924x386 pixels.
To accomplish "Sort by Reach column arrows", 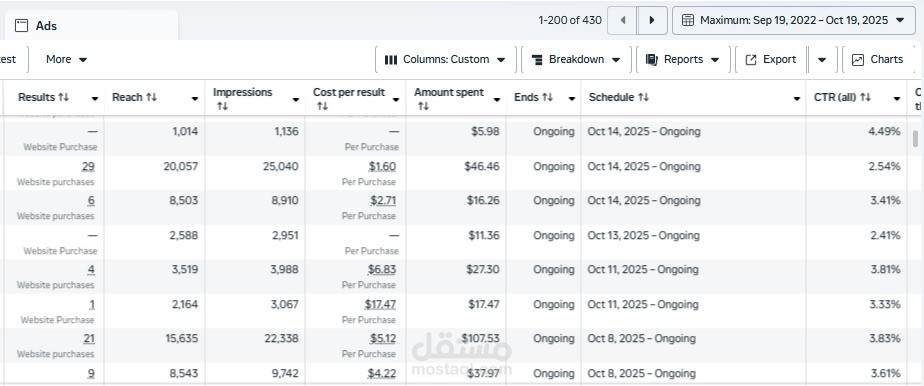I will [151, 97].
